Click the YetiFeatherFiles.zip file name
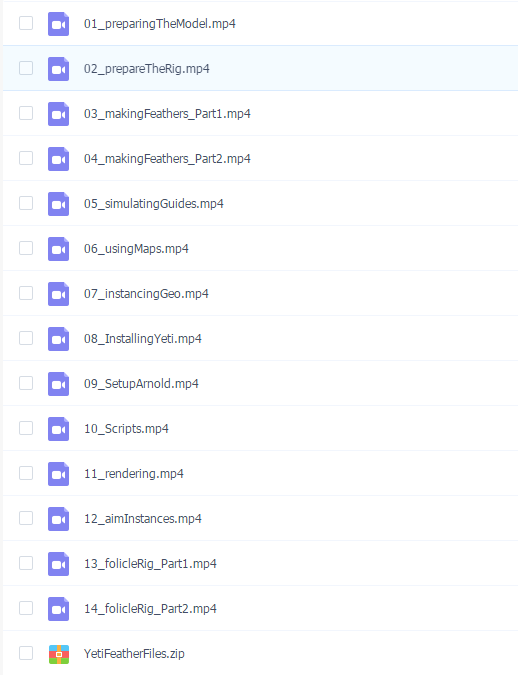 coord(134,653)
